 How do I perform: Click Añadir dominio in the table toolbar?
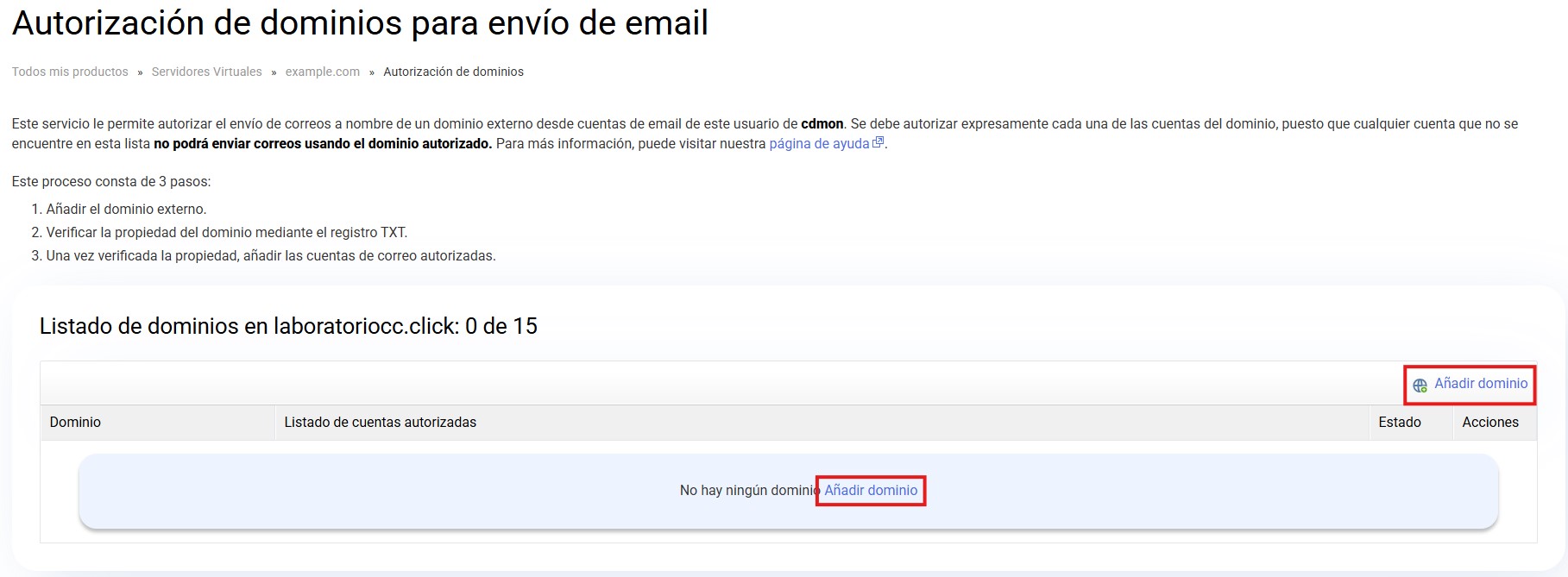(x=1480, y=384)
